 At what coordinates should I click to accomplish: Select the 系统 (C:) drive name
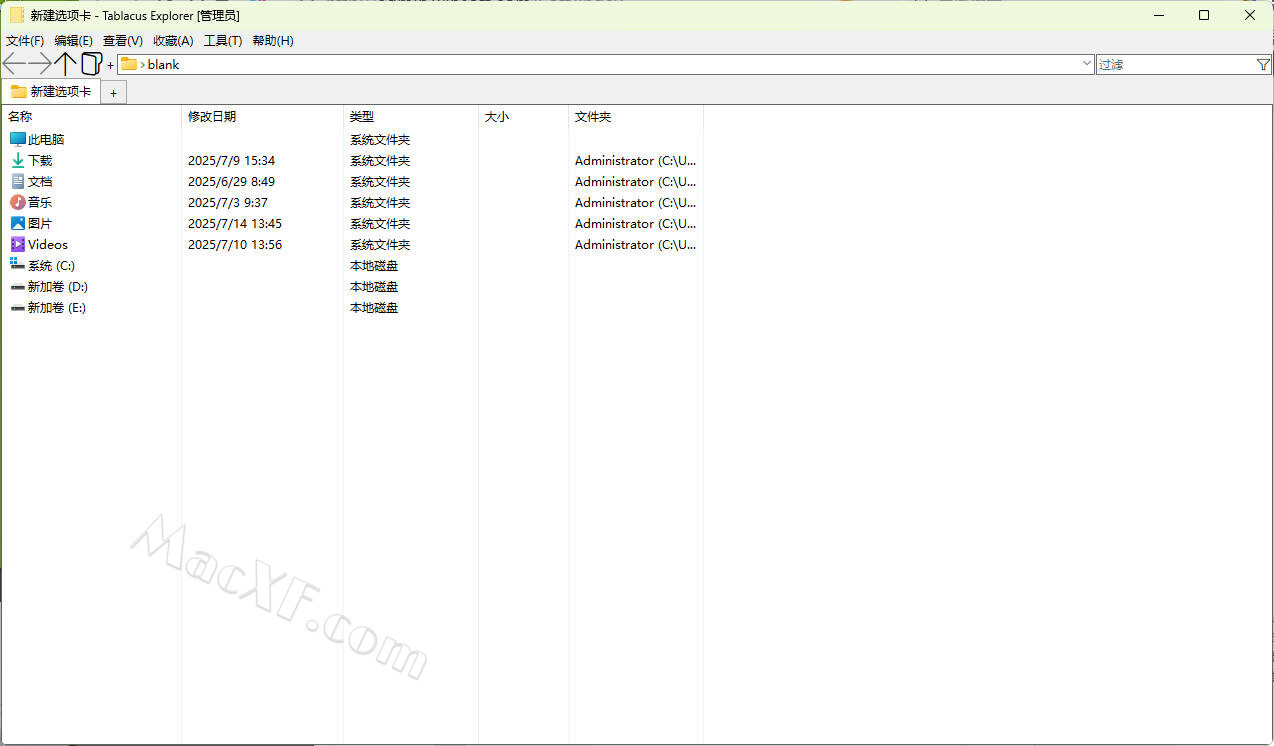coord(51,266)
